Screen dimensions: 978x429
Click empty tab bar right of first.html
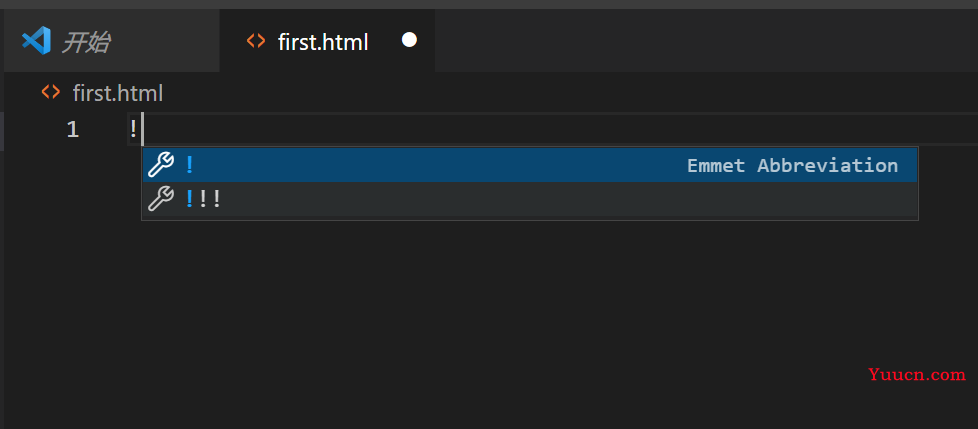pyautogui.click(x=706, y=41)
